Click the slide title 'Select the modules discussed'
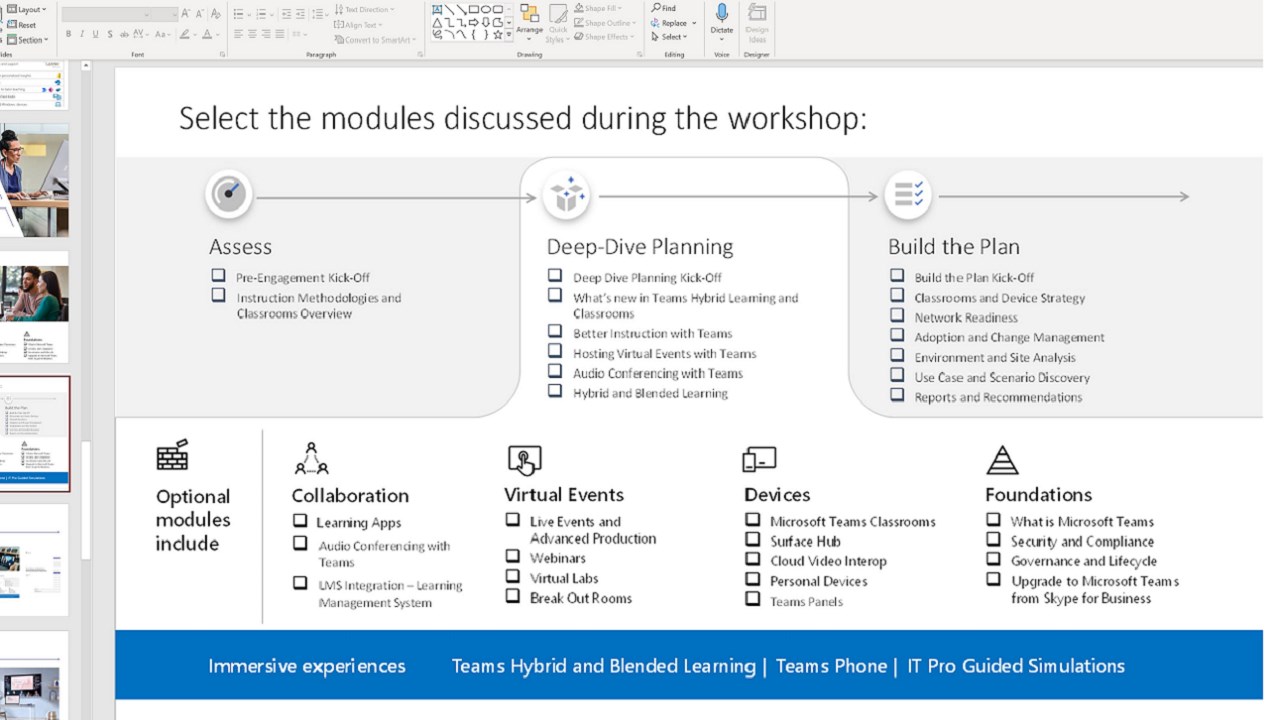 (x=523, y=119)
